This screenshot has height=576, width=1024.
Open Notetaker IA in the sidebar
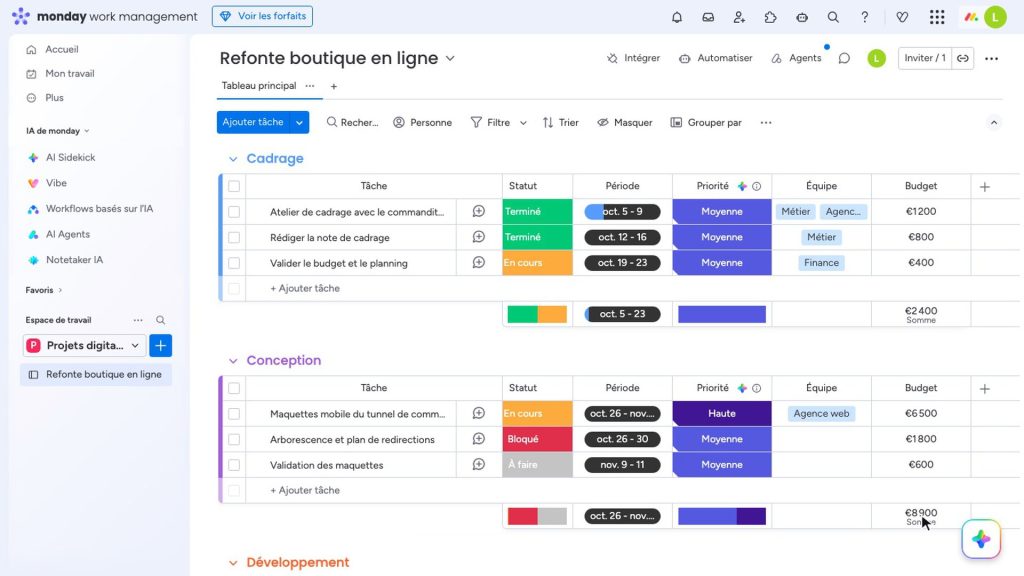click(74, 260)
